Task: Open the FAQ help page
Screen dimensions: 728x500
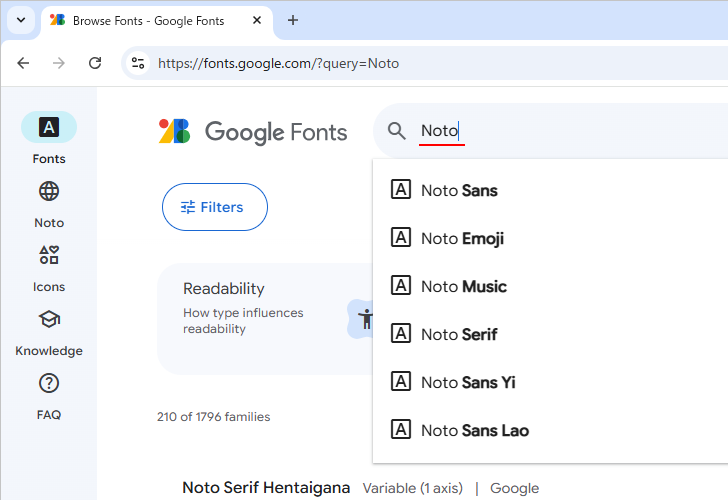Action: (48, 384)
